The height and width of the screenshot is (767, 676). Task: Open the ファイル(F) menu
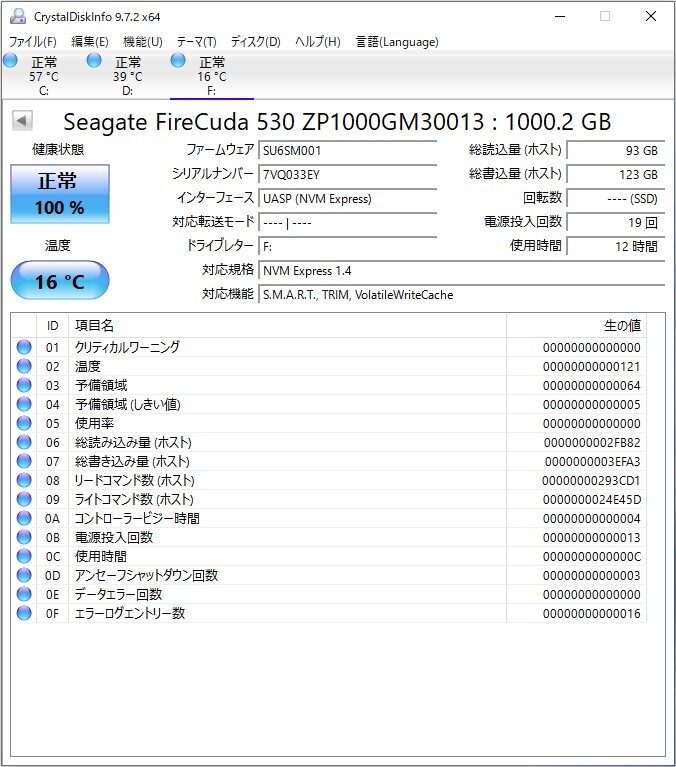(x=33, y=42)
